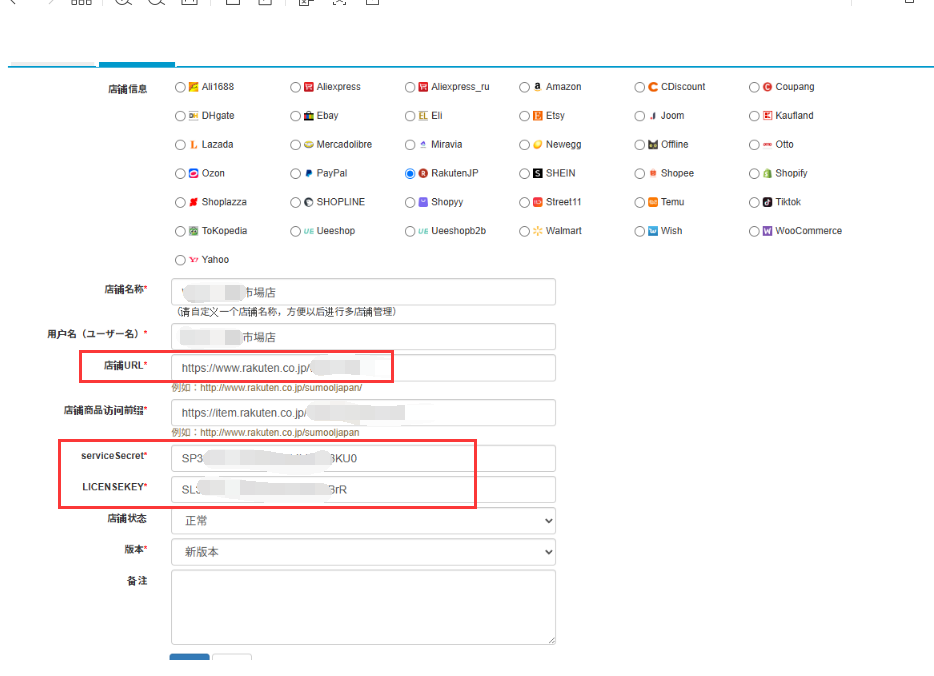Click the DHgate logo icon
Screen dimensions: 934x676
pyautogui.click(x=194, y=116)
